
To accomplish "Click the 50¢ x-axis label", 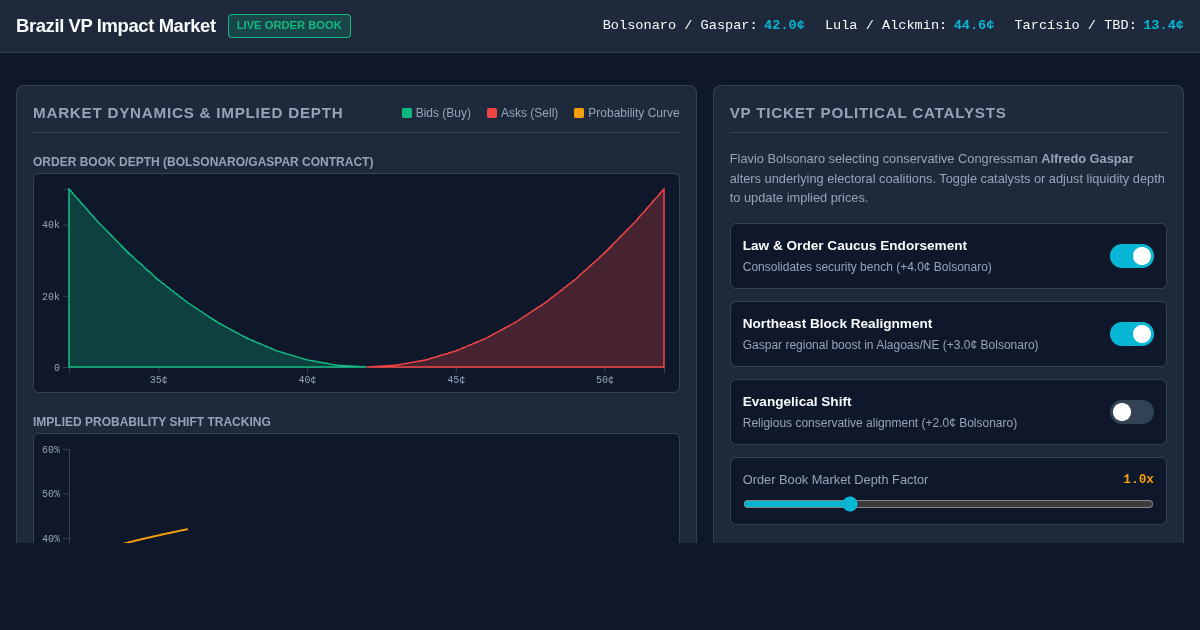I will pyautogui.click(x=605, y=380).
